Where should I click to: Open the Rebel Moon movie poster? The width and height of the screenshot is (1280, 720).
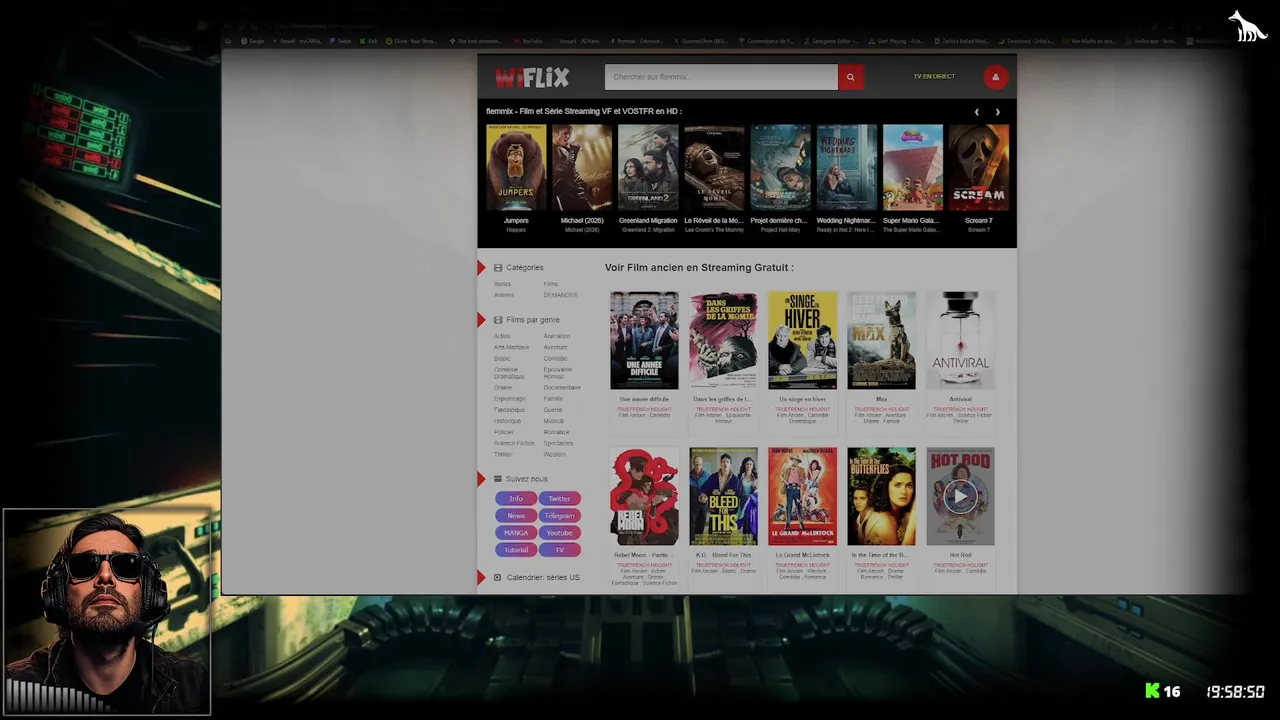(x=644, y=496)
